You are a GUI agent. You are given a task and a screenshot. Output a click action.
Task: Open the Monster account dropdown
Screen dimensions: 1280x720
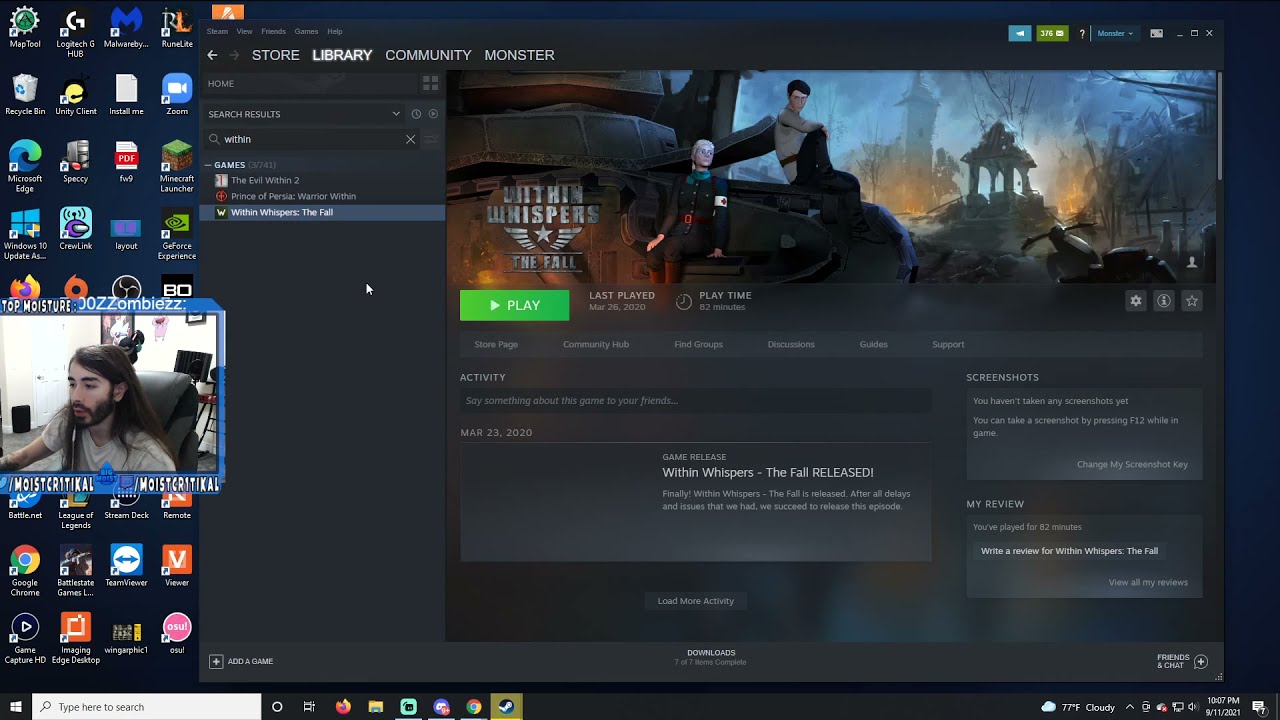(1115, 33)
